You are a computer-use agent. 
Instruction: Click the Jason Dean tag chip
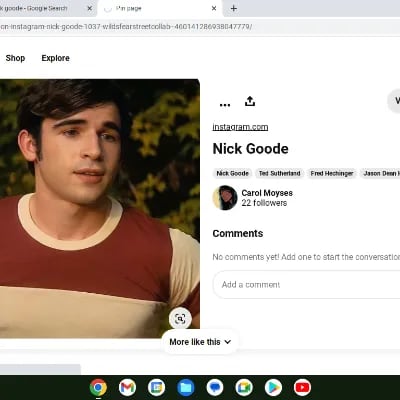[x=380, y=173]
